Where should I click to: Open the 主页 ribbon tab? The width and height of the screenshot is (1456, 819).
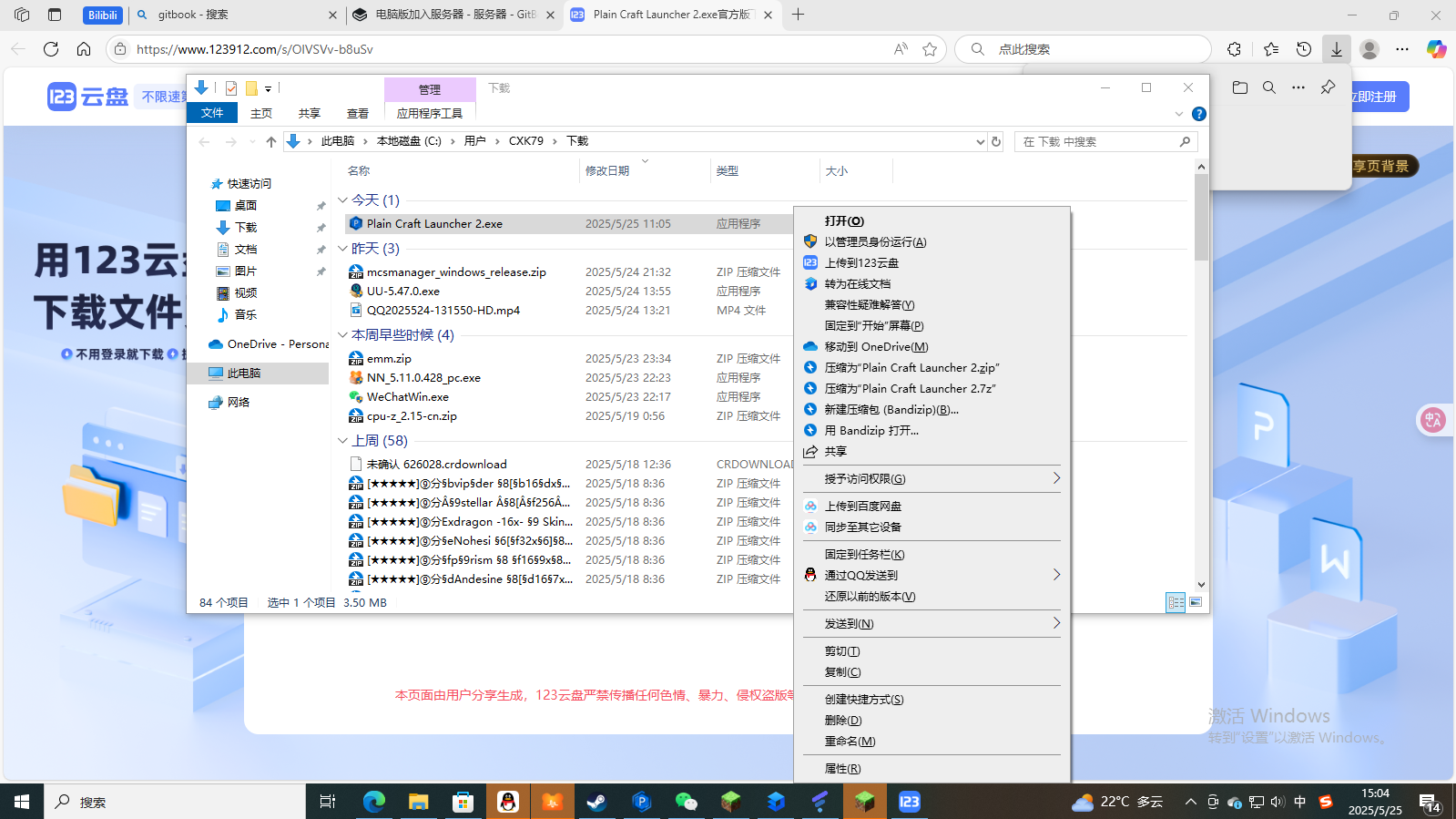tap(261, 113)
